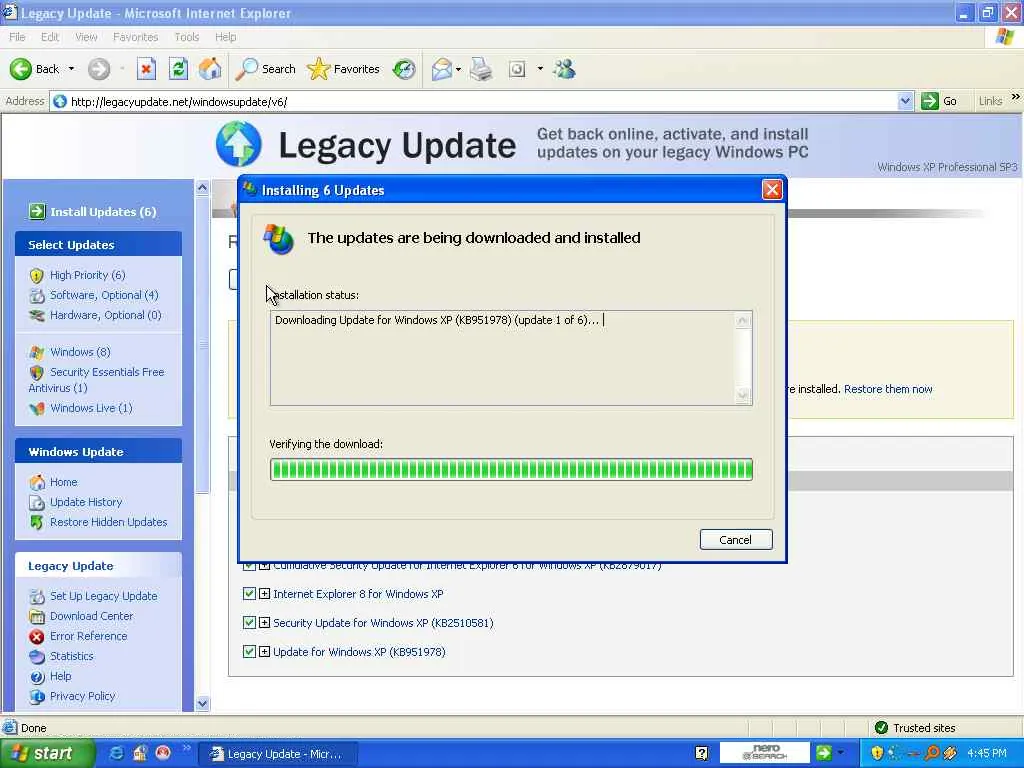This screenshot has width=1024, height=768.
Task: Click the sidebar scroll down arrow
Action: point(202,703)
